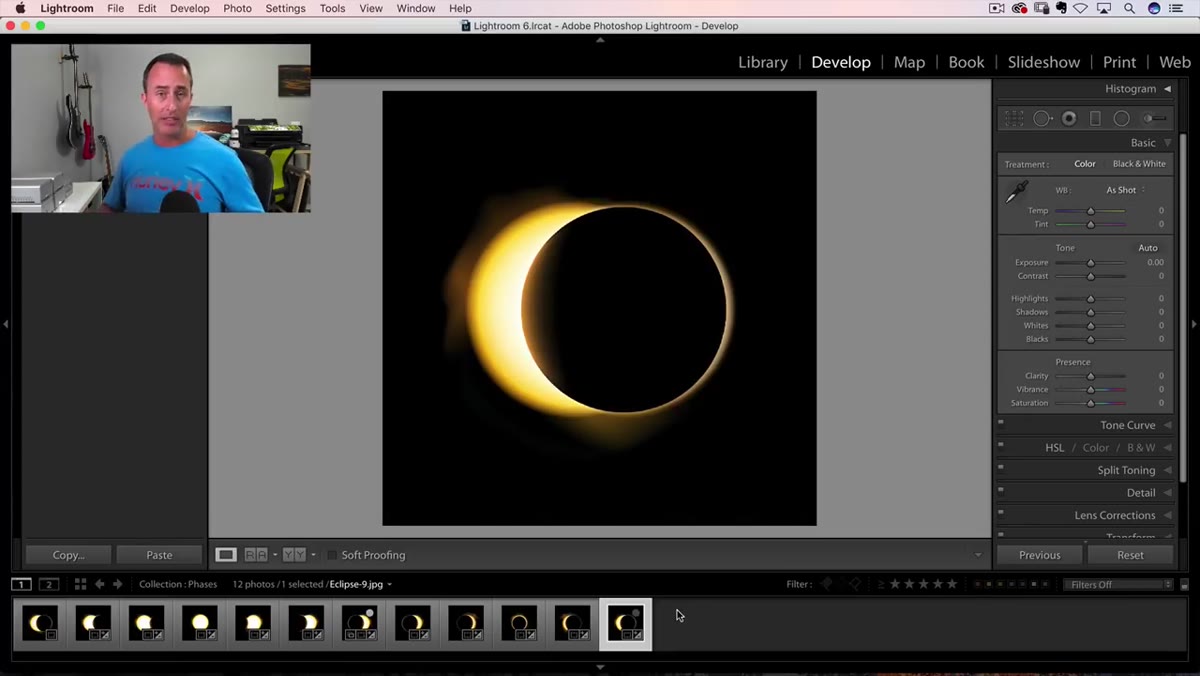
Task: Open the Photo menu
Action: coord(237,8)
